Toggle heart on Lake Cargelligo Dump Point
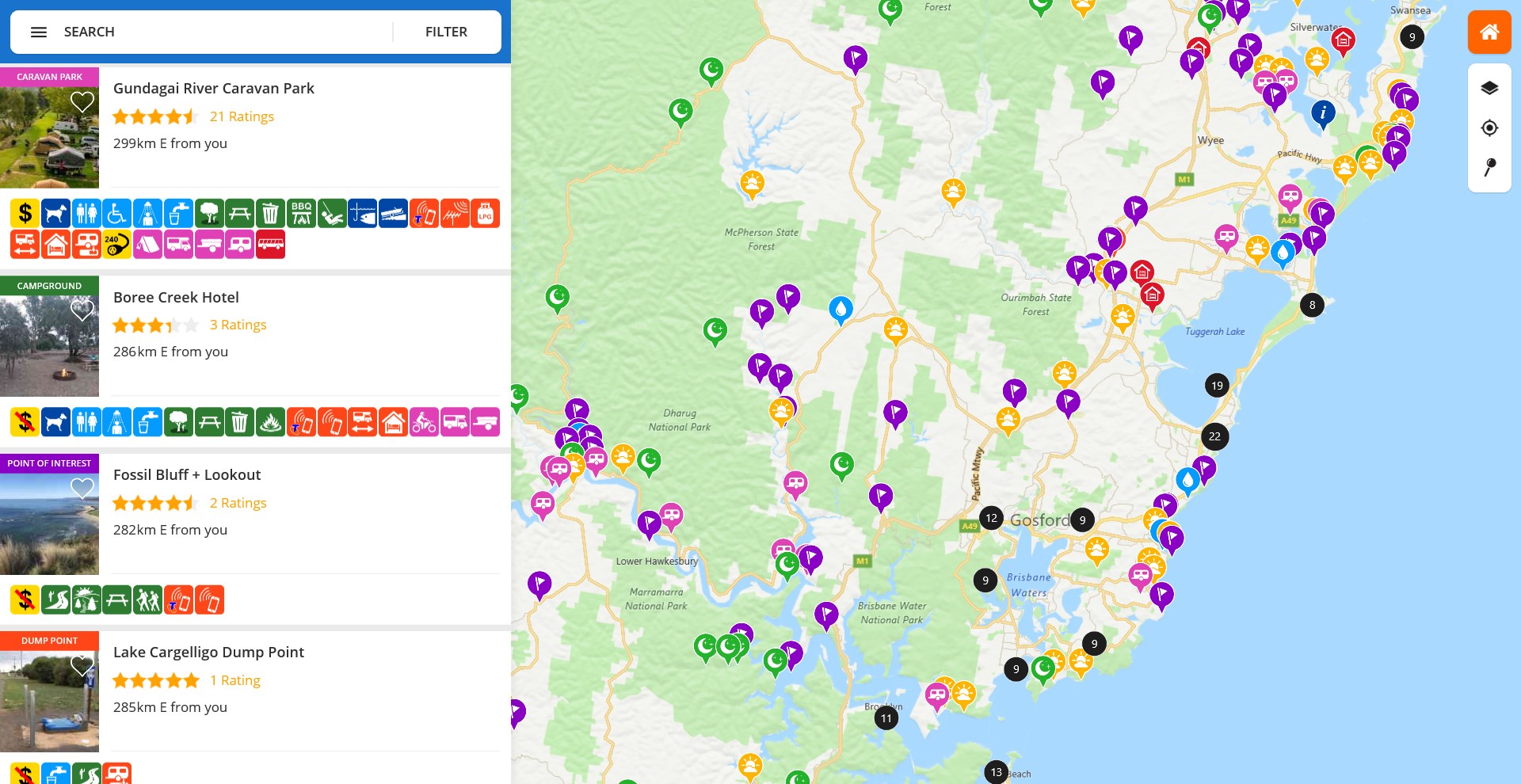 point(82,666)
